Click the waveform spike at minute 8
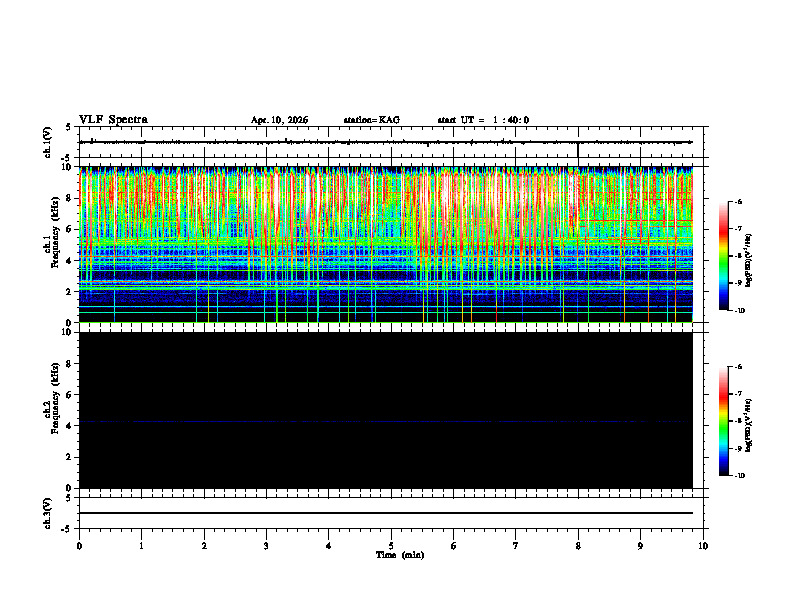This screenshot has height=612, width=792. click(x=578, y=150)
